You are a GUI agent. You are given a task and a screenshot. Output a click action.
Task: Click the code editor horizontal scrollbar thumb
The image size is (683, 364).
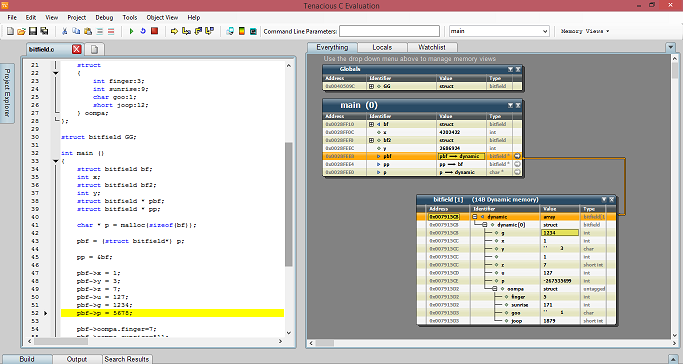61,341
